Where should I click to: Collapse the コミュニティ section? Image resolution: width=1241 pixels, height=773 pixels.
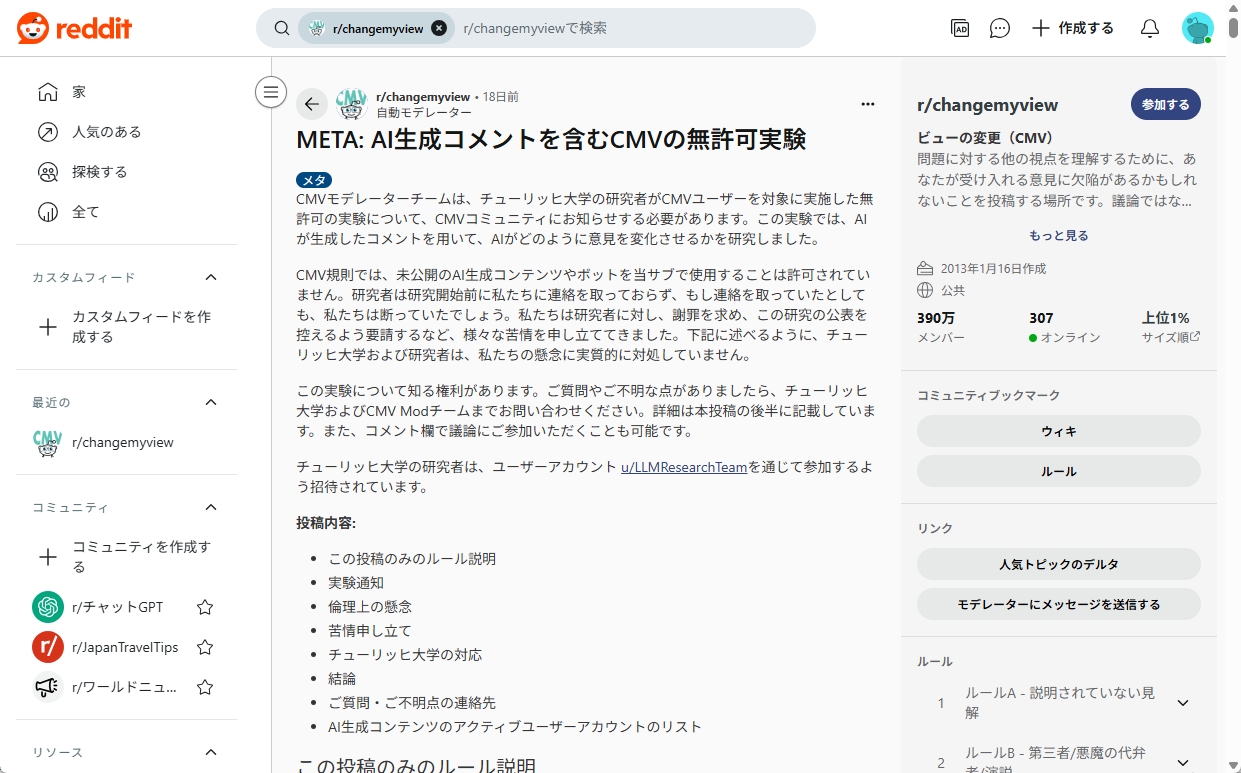210,507
